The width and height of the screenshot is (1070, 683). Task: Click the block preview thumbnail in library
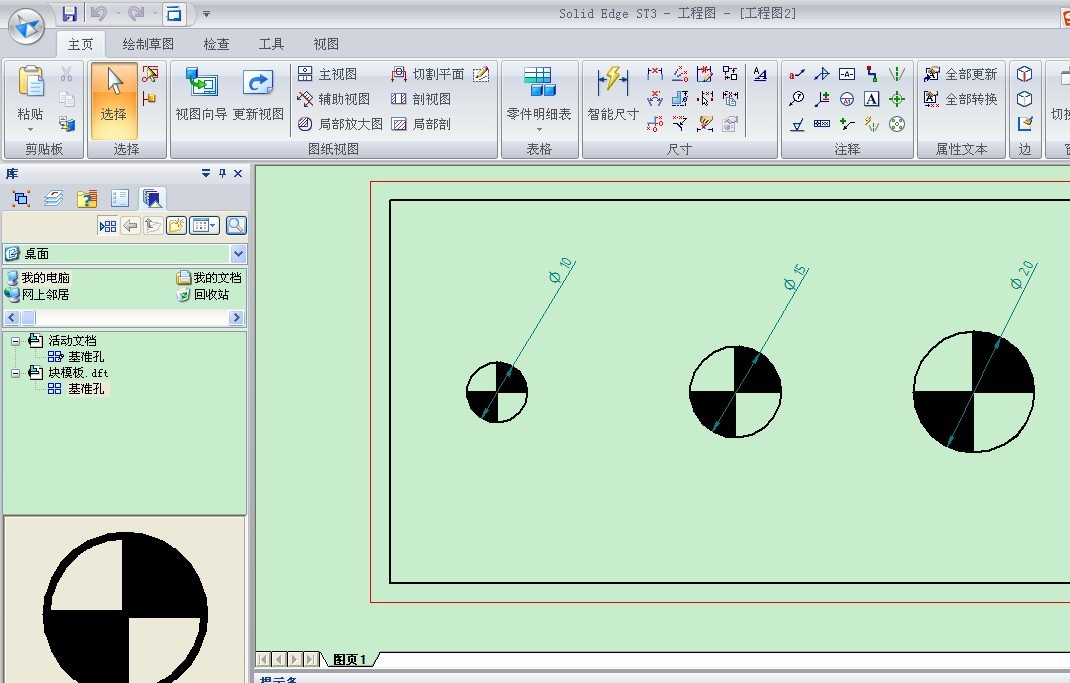click(x=125, y=600)
